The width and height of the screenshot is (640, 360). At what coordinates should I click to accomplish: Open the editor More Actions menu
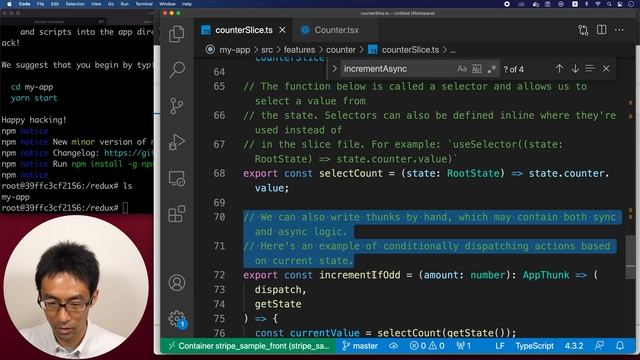coord(619,30)
